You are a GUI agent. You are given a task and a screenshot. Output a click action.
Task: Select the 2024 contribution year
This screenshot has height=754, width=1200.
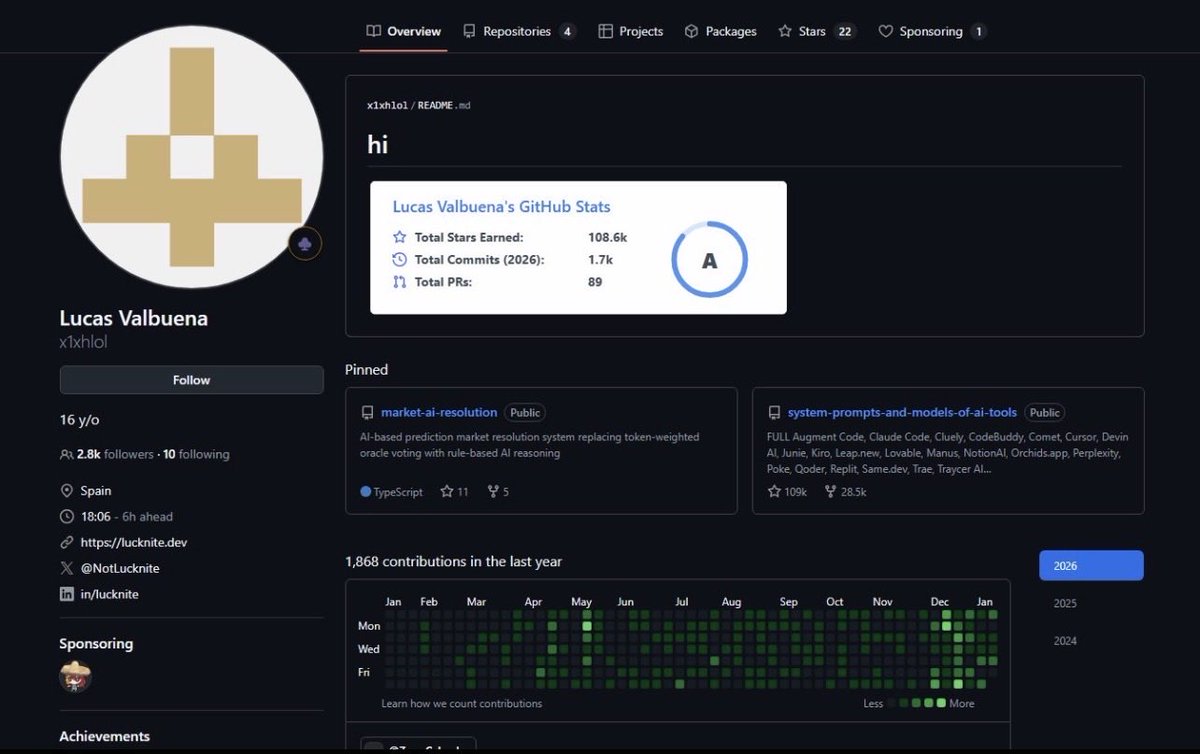1091,641
